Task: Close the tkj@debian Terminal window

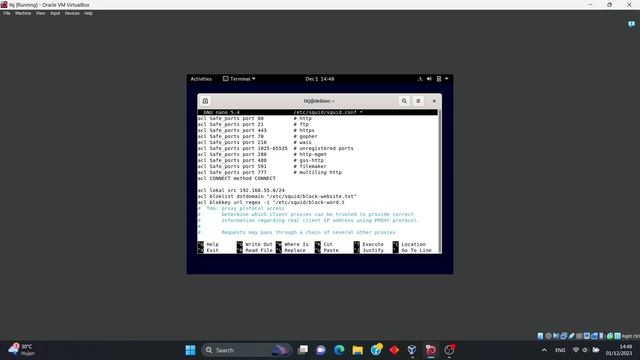Action: [x=434, y=101]
